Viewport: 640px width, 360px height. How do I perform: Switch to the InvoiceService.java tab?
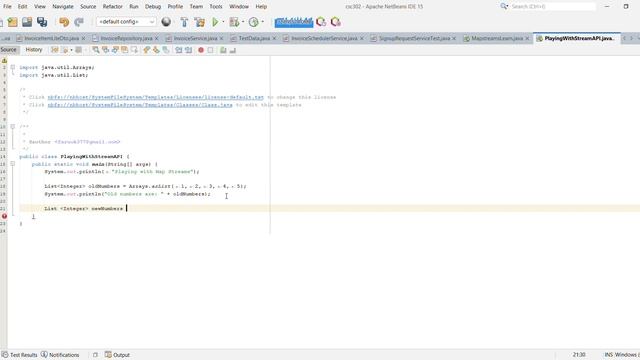click(195, 38)
